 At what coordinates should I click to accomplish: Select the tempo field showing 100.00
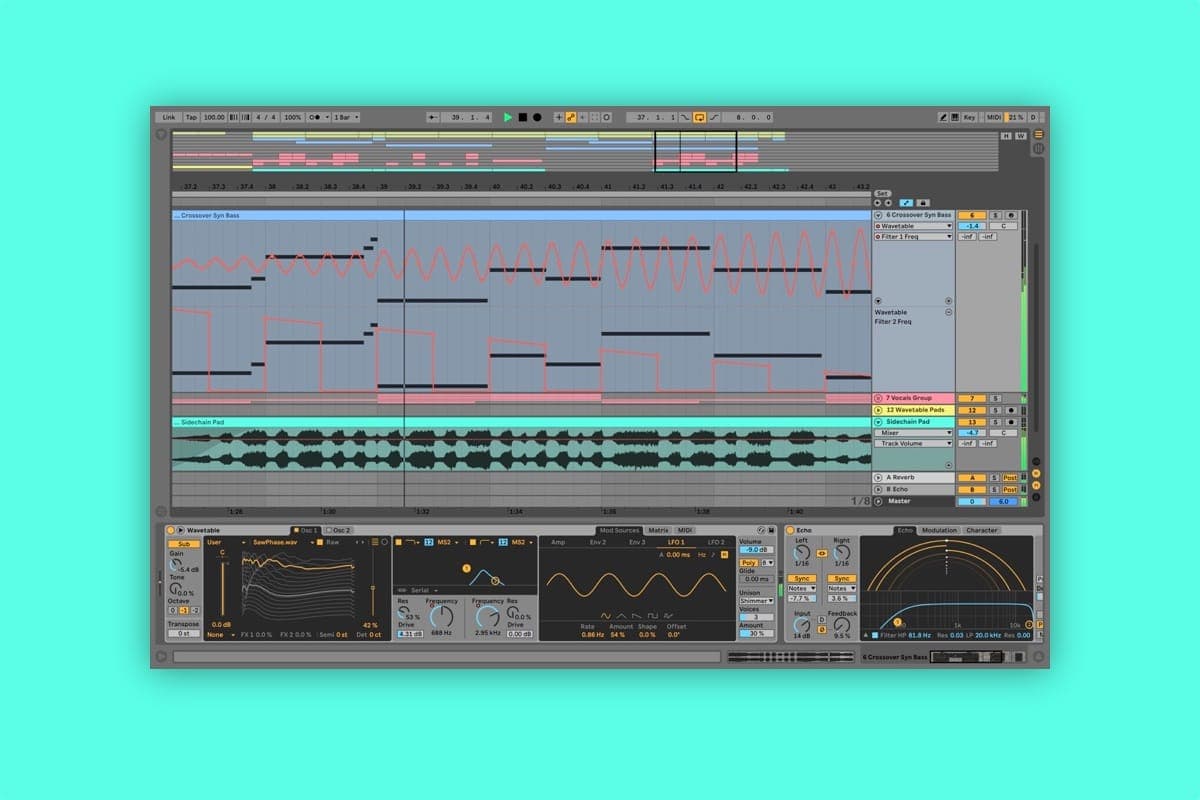coord(214,117)
